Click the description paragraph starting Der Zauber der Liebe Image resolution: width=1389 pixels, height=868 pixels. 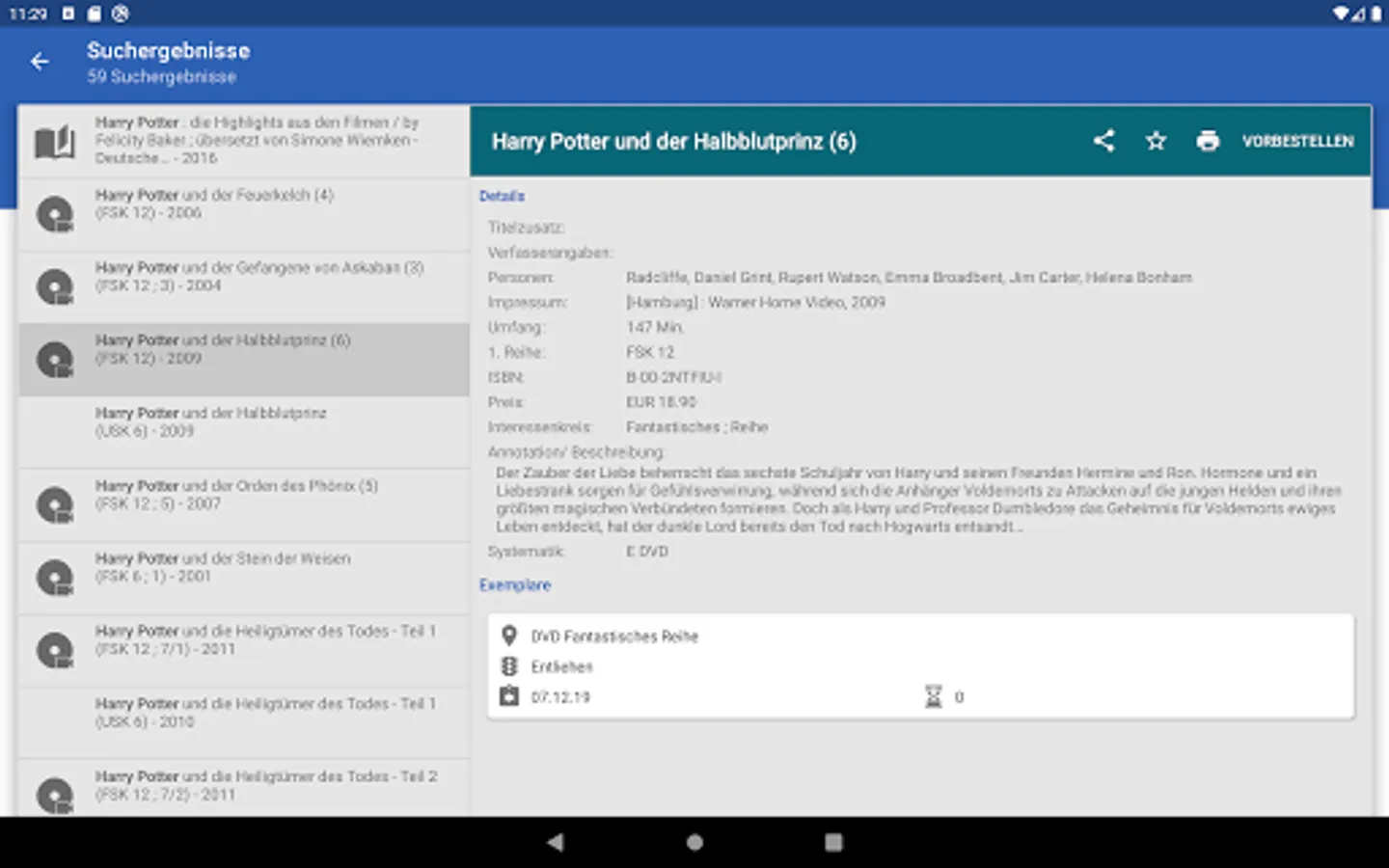[x=918, y=500]
